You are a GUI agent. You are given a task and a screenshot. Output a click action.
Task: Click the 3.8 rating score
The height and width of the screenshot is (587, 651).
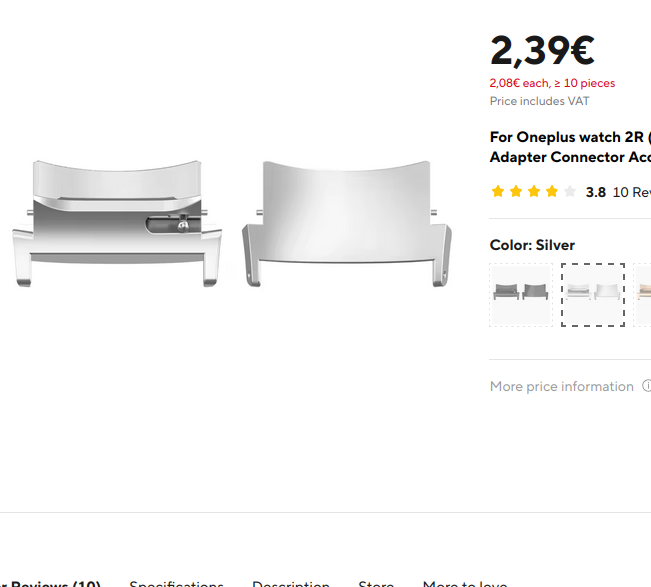[595, 192]
